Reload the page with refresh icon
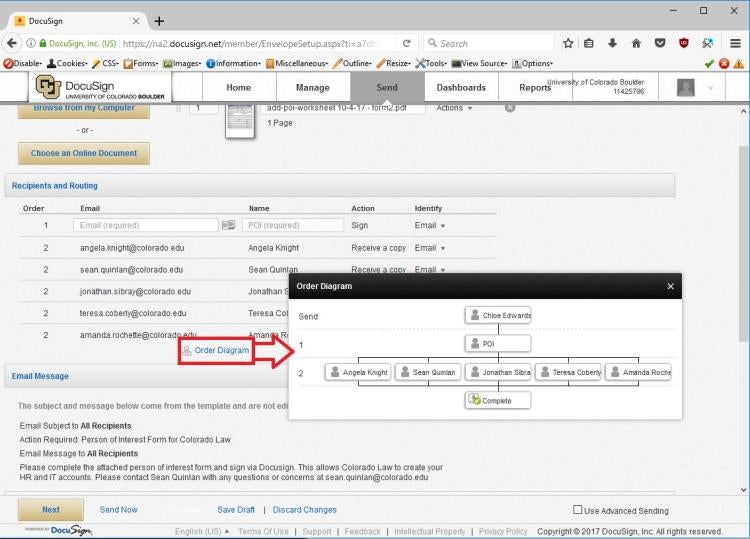The height and width of the screenshot is (539, 750). click(x=407, y=44)
